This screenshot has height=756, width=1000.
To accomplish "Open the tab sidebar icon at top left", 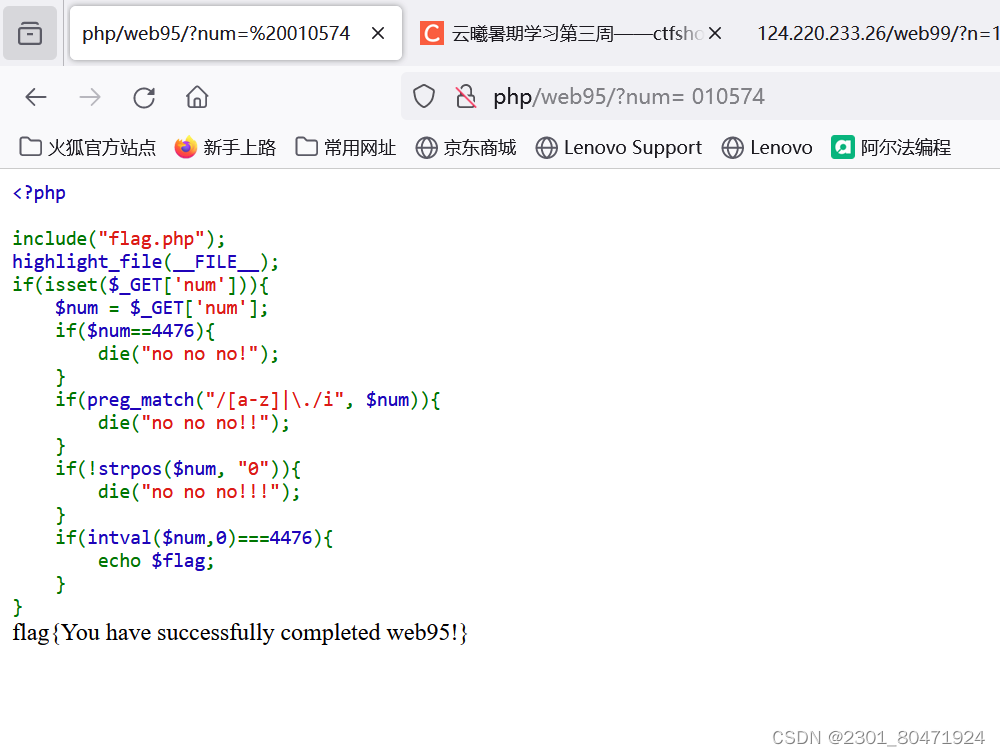I will pos(29,32).
